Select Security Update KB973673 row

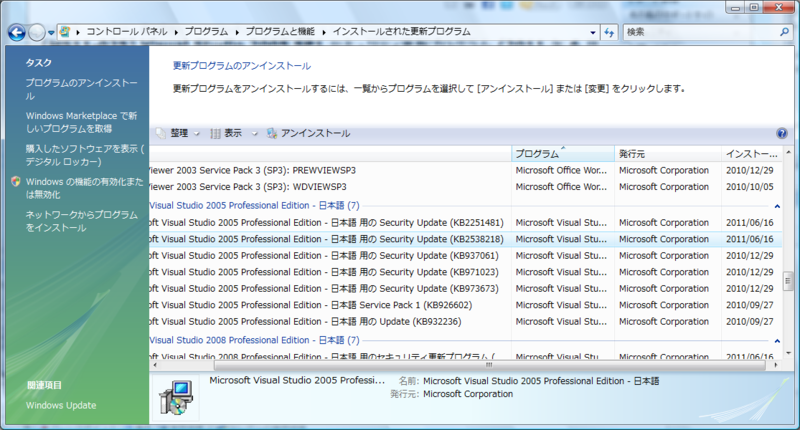pyautogui.click(x=466, y=289)
